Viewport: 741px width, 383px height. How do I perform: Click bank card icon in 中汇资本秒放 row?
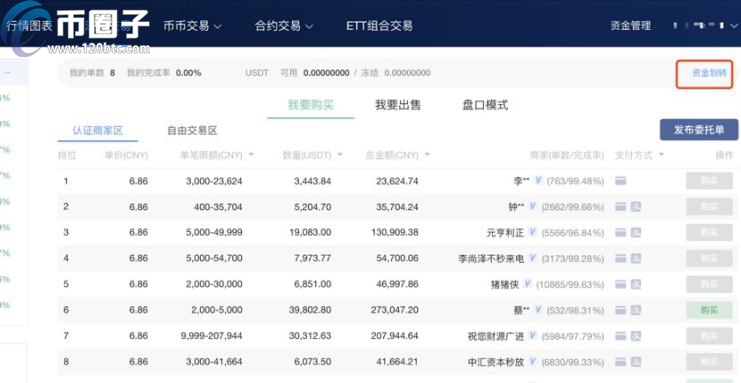pos(620,362)
